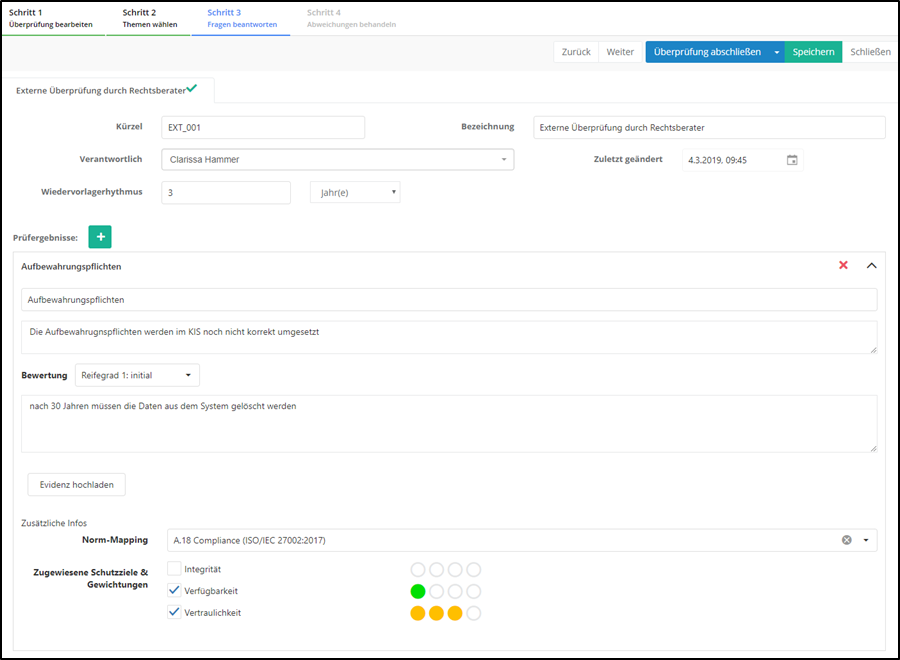Image resolution: width=900 pixels, height=660 pixels.
Task: Click the green Verfügbarkeit weighting dot
Action: [418, 591]
